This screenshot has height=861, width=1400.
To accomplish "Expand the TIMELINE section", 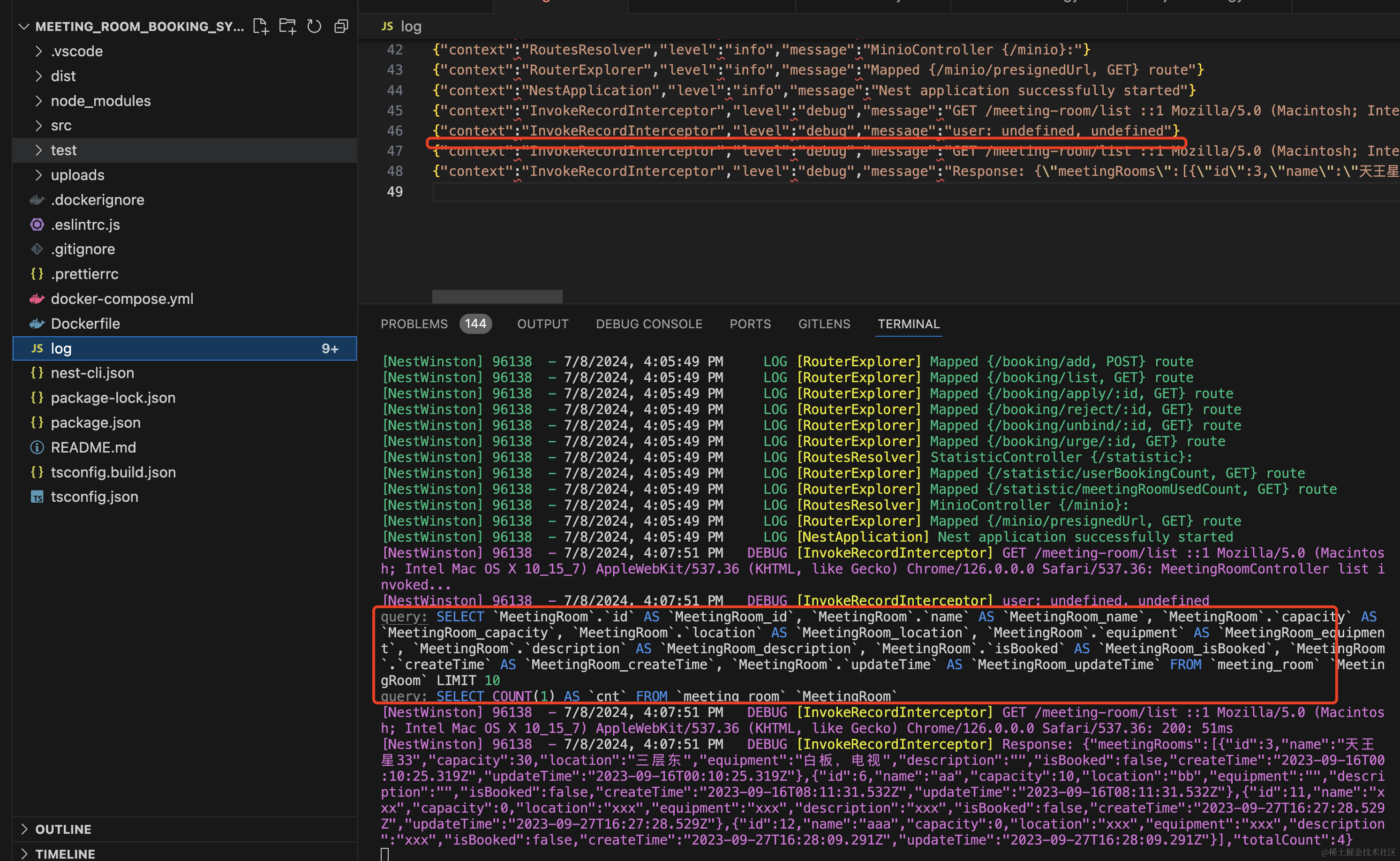I will pyautogui.click(x=65, y=853).
